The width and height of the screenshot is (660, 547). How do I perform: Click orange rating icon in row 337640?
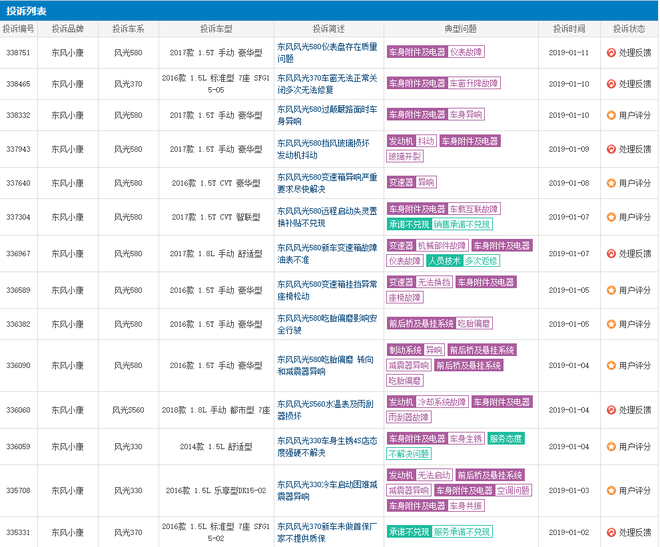(x=611, y=183)
